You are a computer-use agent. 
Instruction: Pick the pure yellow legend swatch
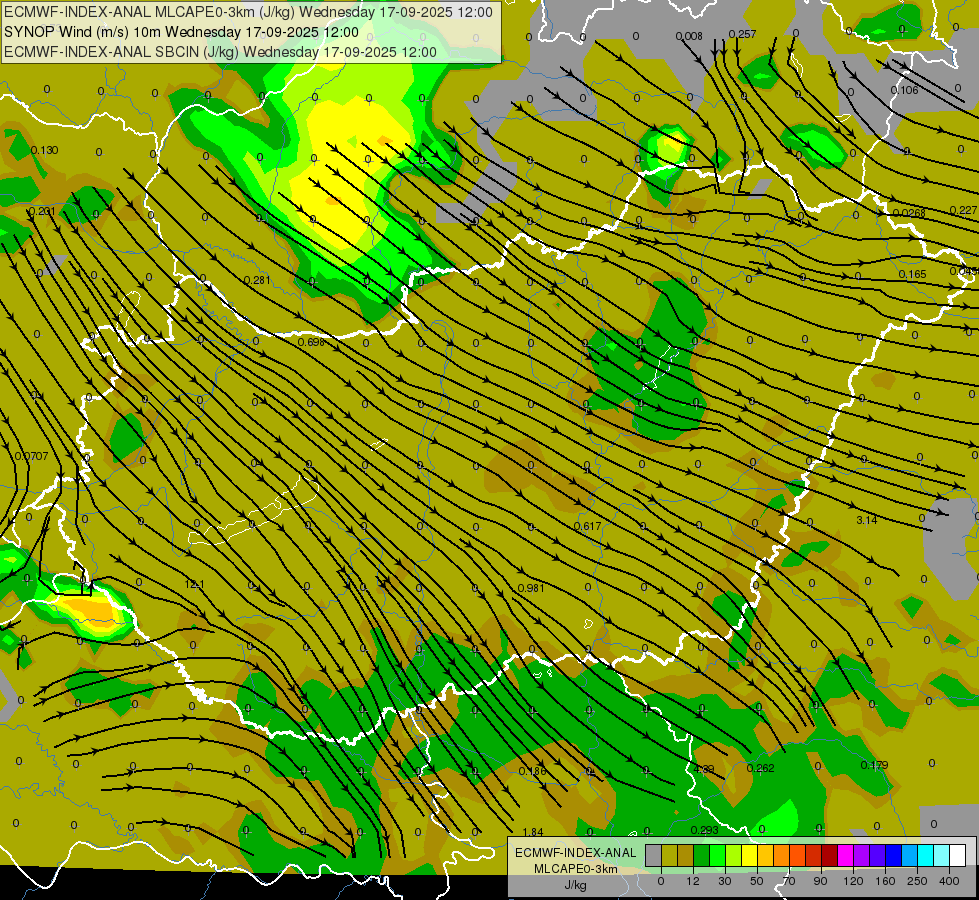tap(749, 855)
